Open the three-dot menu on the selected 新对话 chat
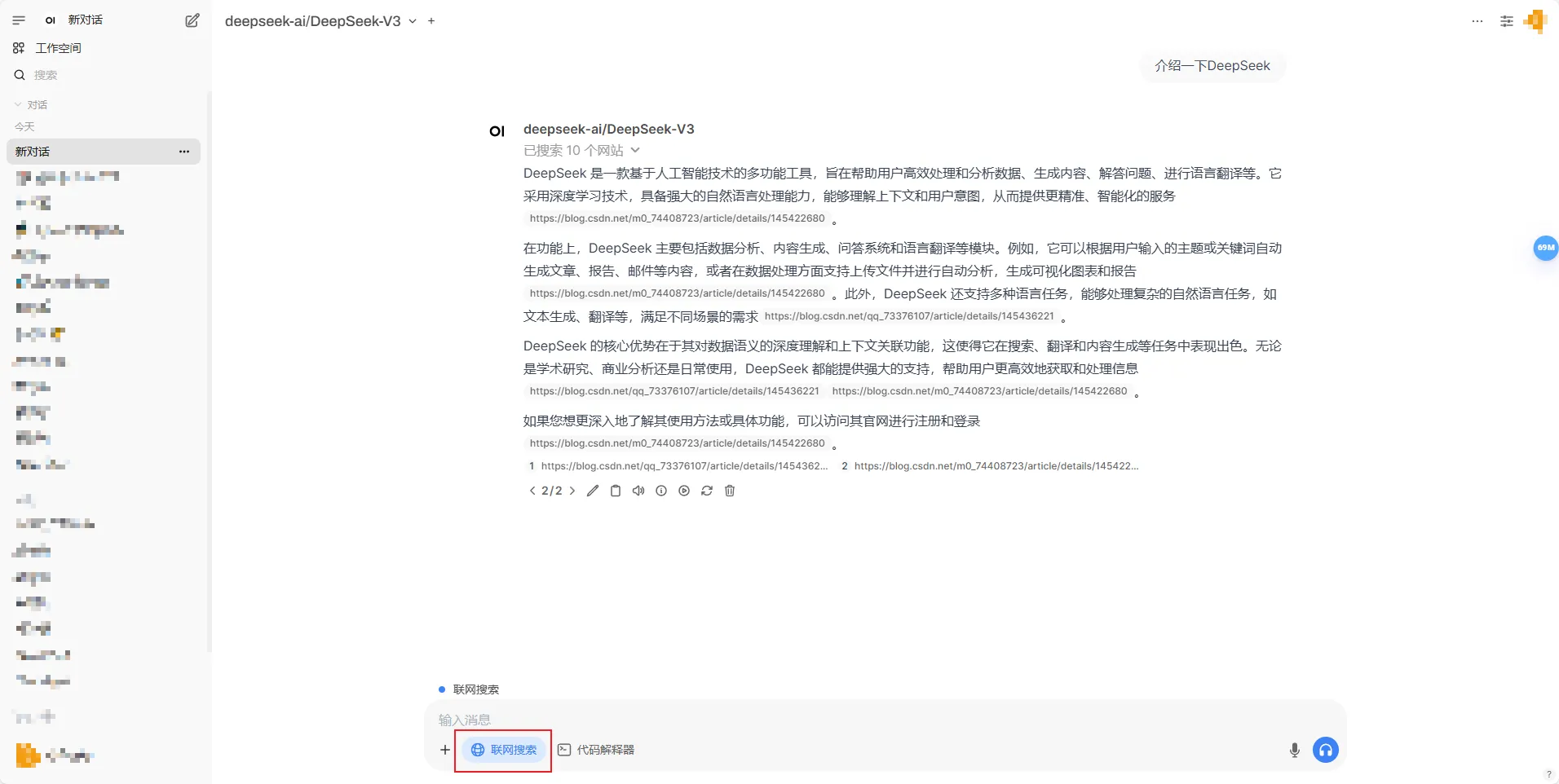This screenshot has width=1559, height=784. pos(184,152)
